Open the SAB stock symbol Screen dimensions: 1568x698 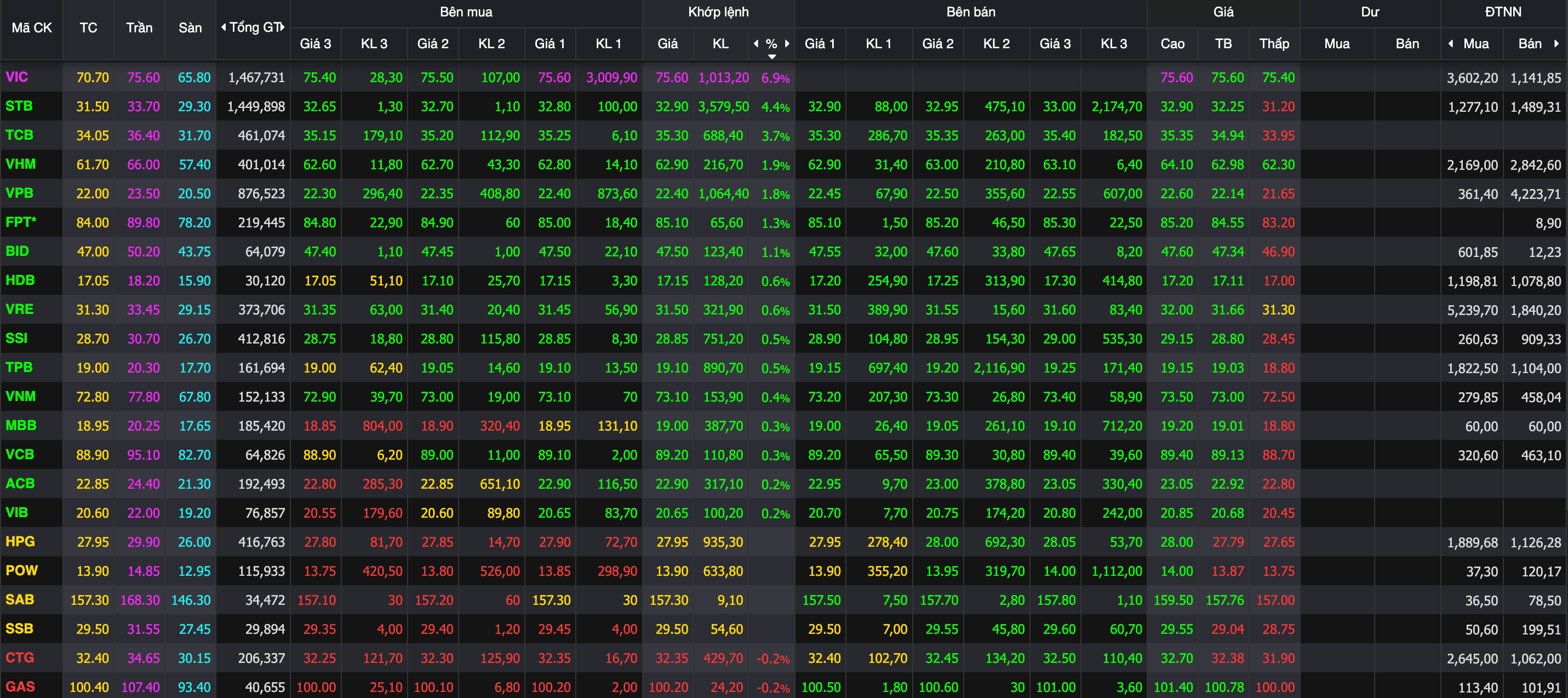(x=20, y=599)
